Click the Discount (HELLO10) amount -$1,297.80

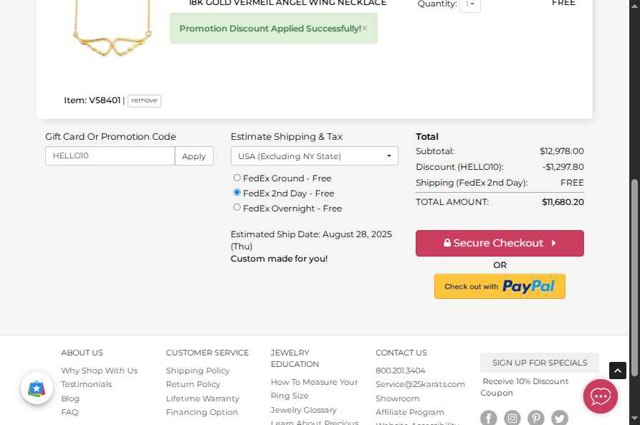(x=563, y=167)
